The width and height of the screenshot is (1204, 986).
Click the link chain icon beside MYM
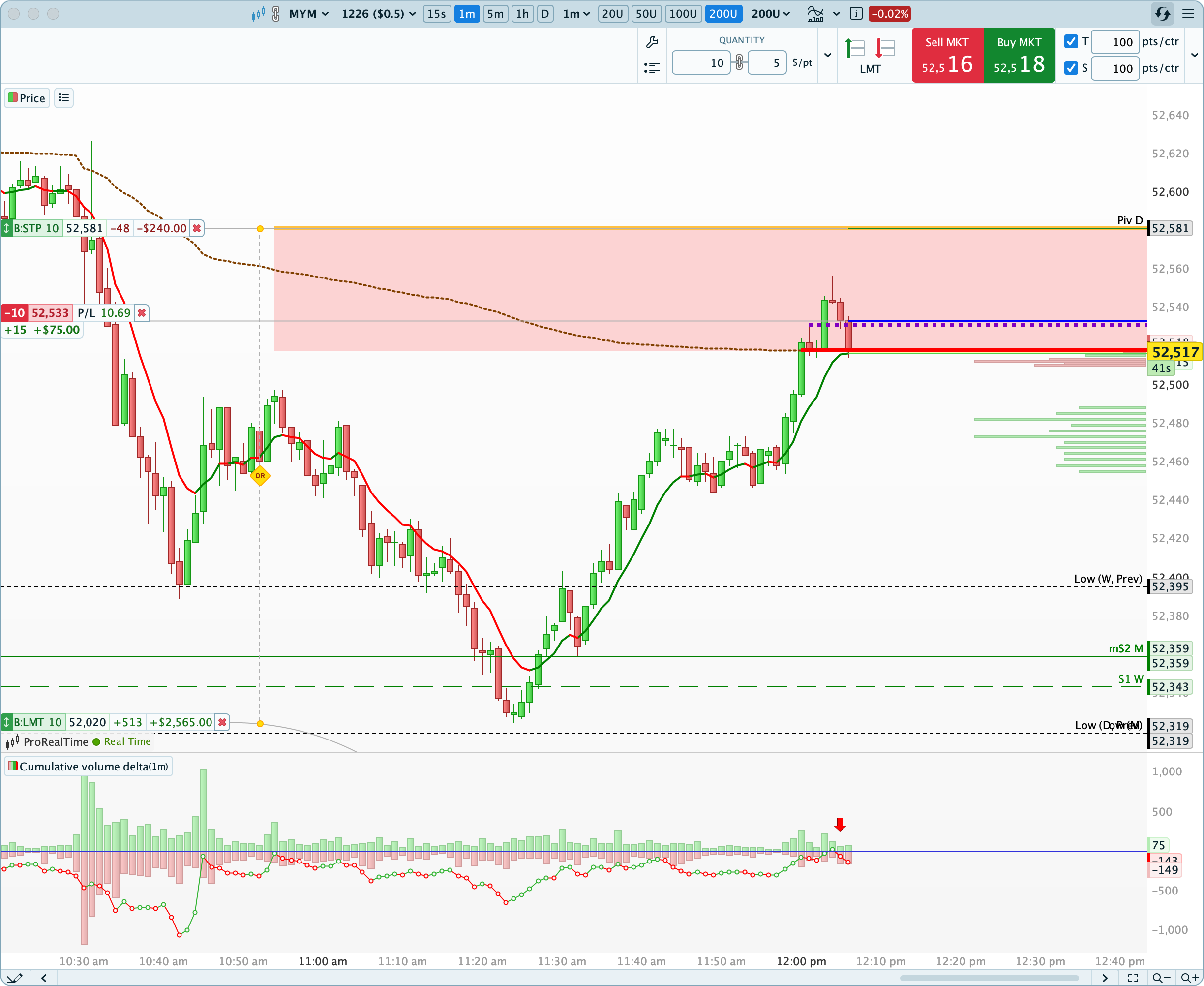[x=276, y=14]
